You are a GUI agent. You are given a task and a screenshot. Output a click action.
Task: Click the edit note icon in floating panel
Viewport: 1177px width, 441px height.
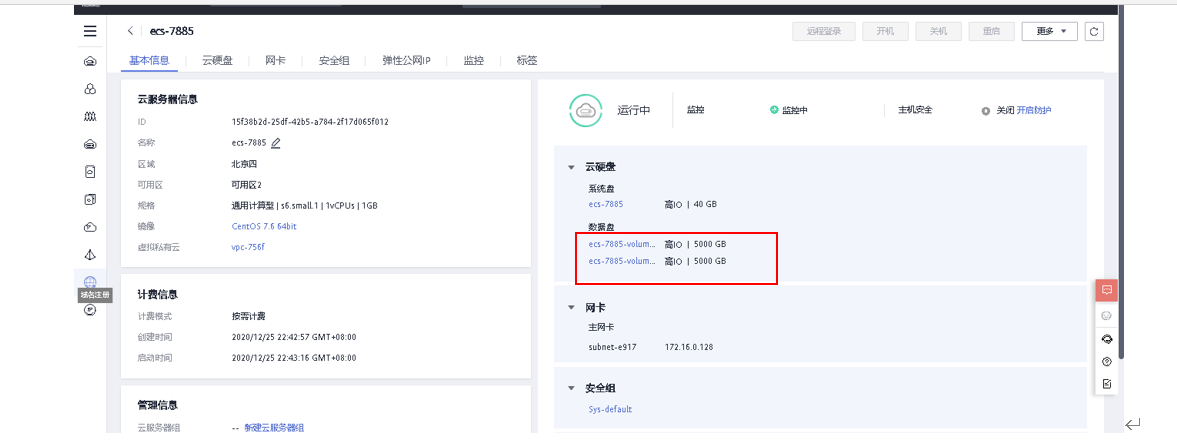click(1107, 384)
